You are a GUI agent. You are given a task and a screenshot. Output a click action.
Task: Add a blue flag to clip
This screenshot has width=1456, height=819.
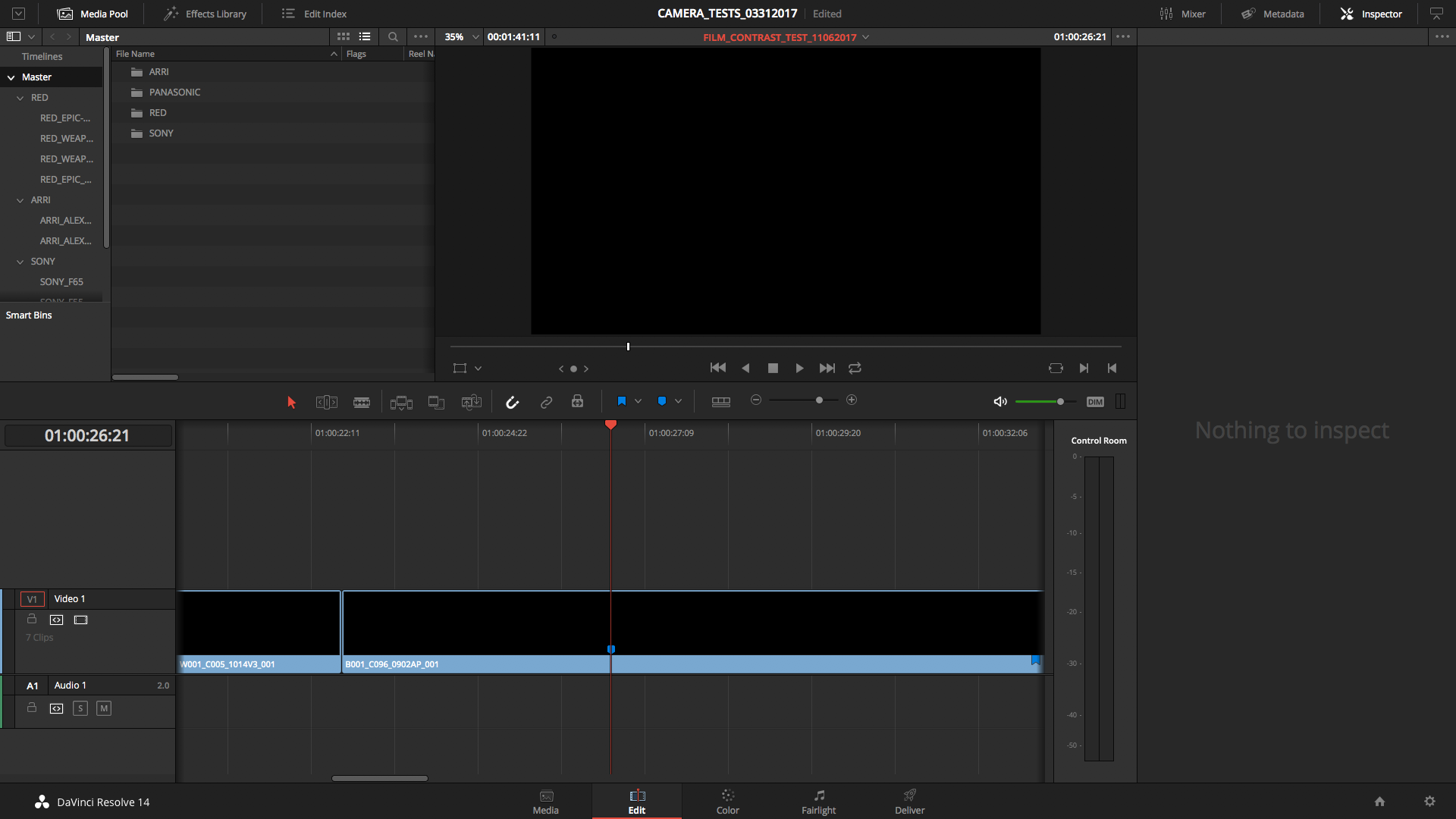[622, 401]
